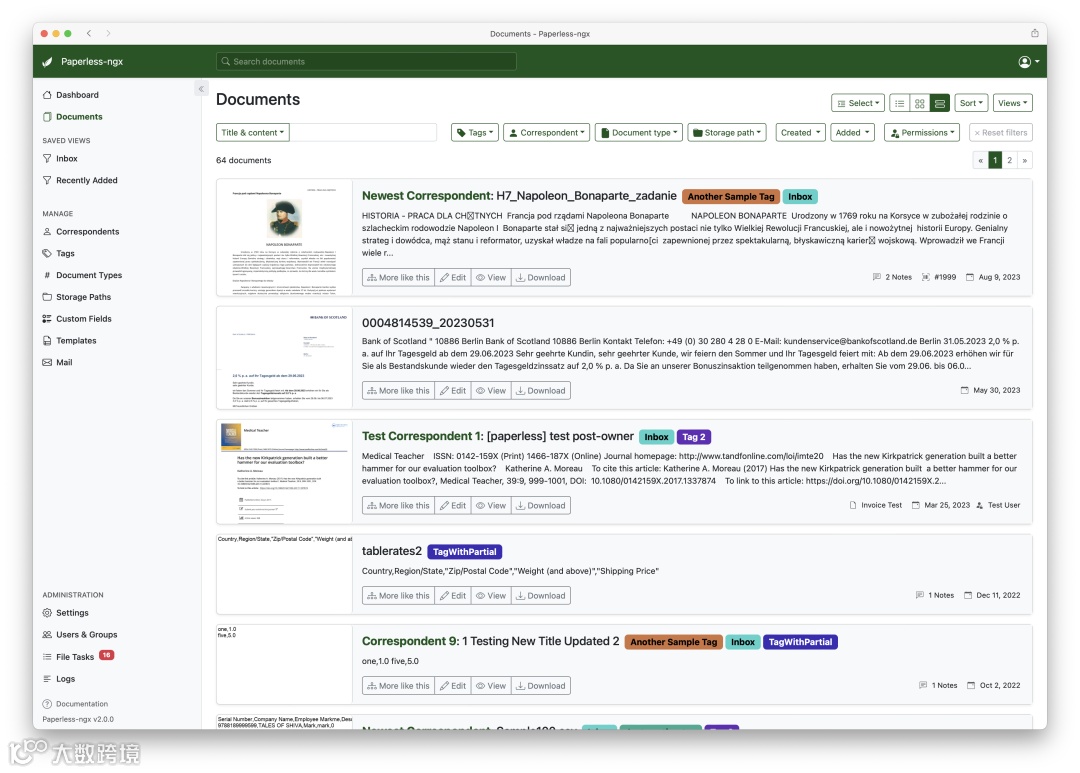This screenshot has width=1080, height=773.
Task: Click More like this on Napoleon document
Action: (x=398, y=278)
